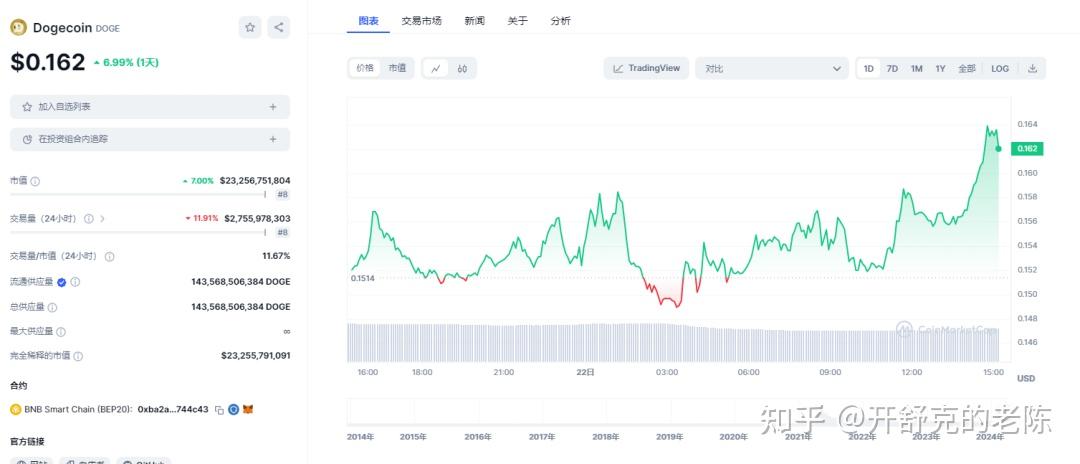Select the 价格 chart mode
The width and height of the screenshot is (1080, 464).
click(365, 68)
